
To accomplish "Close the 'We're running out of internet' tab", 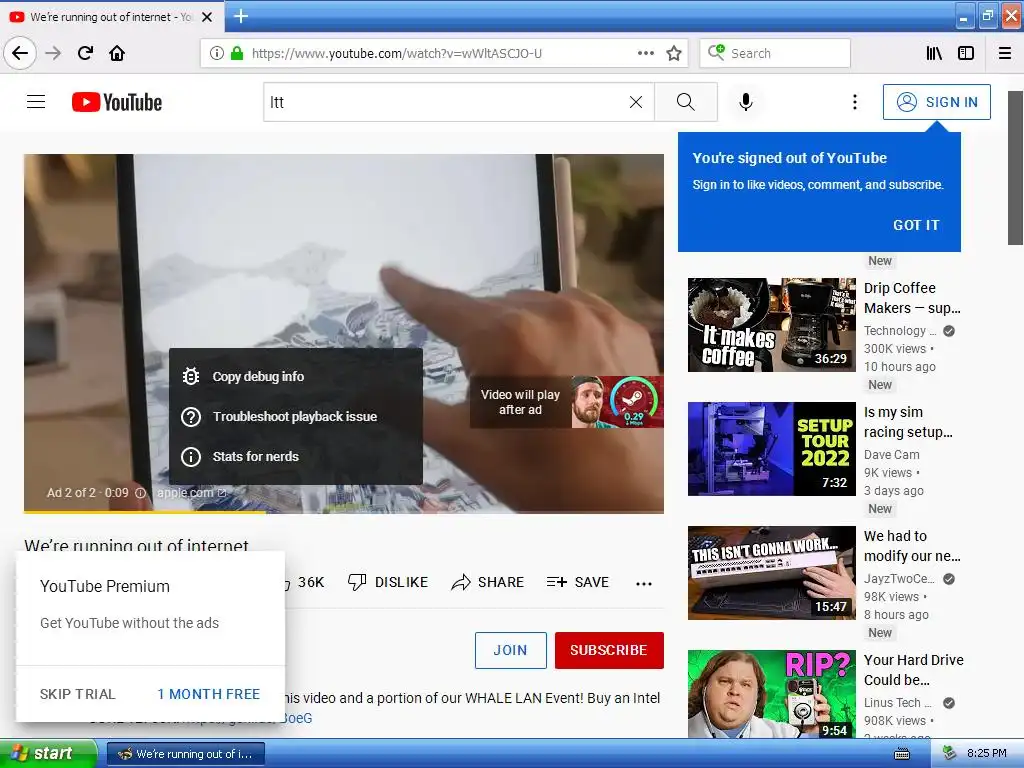I will pyautogui.click(x=207, y=17).
